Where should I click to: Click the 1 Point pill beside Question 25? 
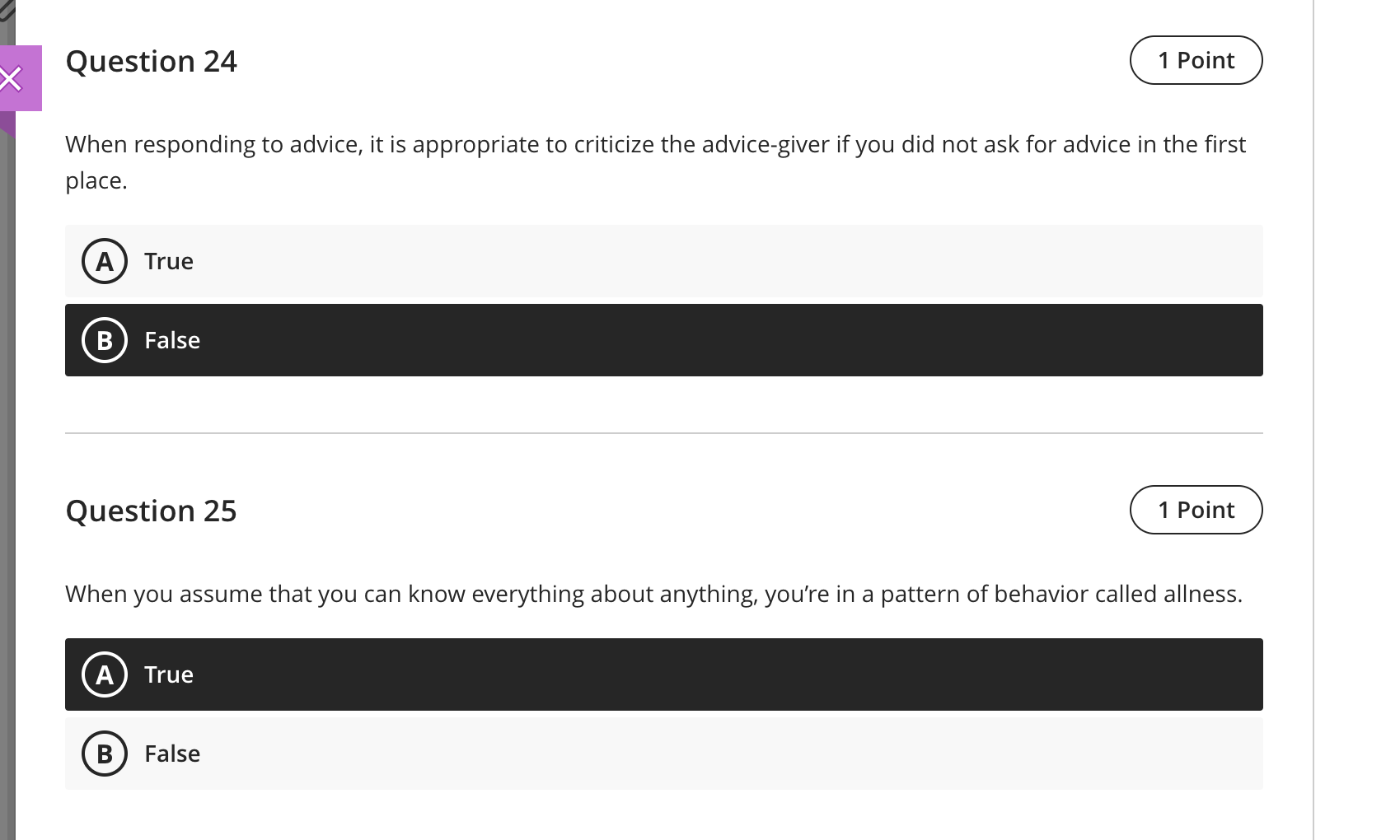1196,510
